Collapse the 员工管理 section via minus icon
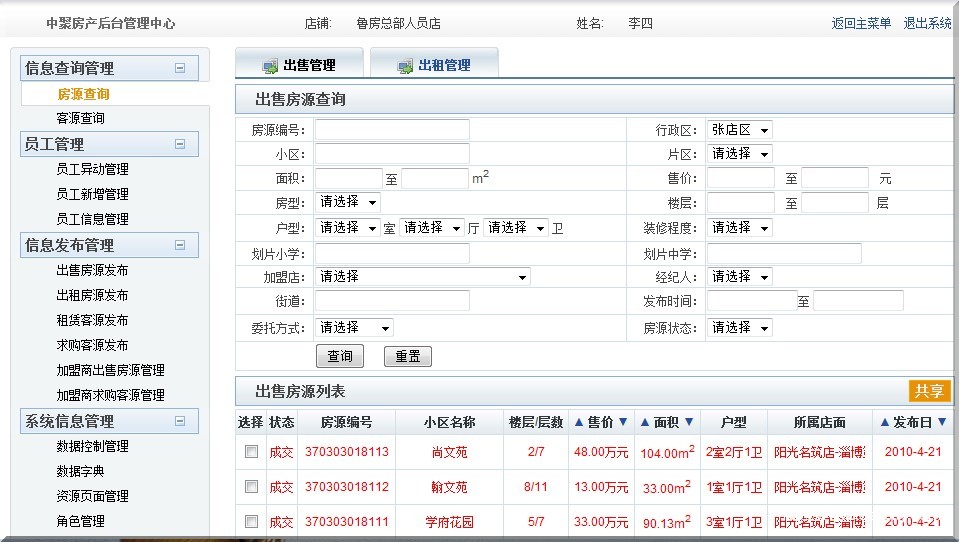Image resolution: width=959 pixels, height=542 pixels. click(180, 144)
